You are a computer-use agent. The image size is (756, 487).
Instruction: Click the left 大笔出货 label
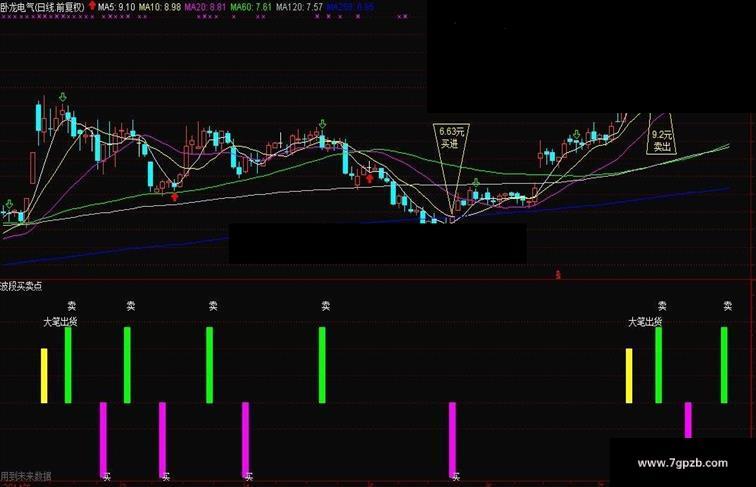click(x=60, y=322)
